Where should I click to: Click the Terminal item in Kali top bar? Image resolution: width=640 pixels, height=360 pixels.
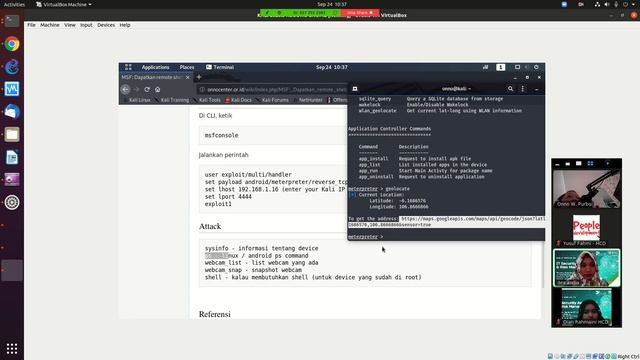(x=220, y=67)
